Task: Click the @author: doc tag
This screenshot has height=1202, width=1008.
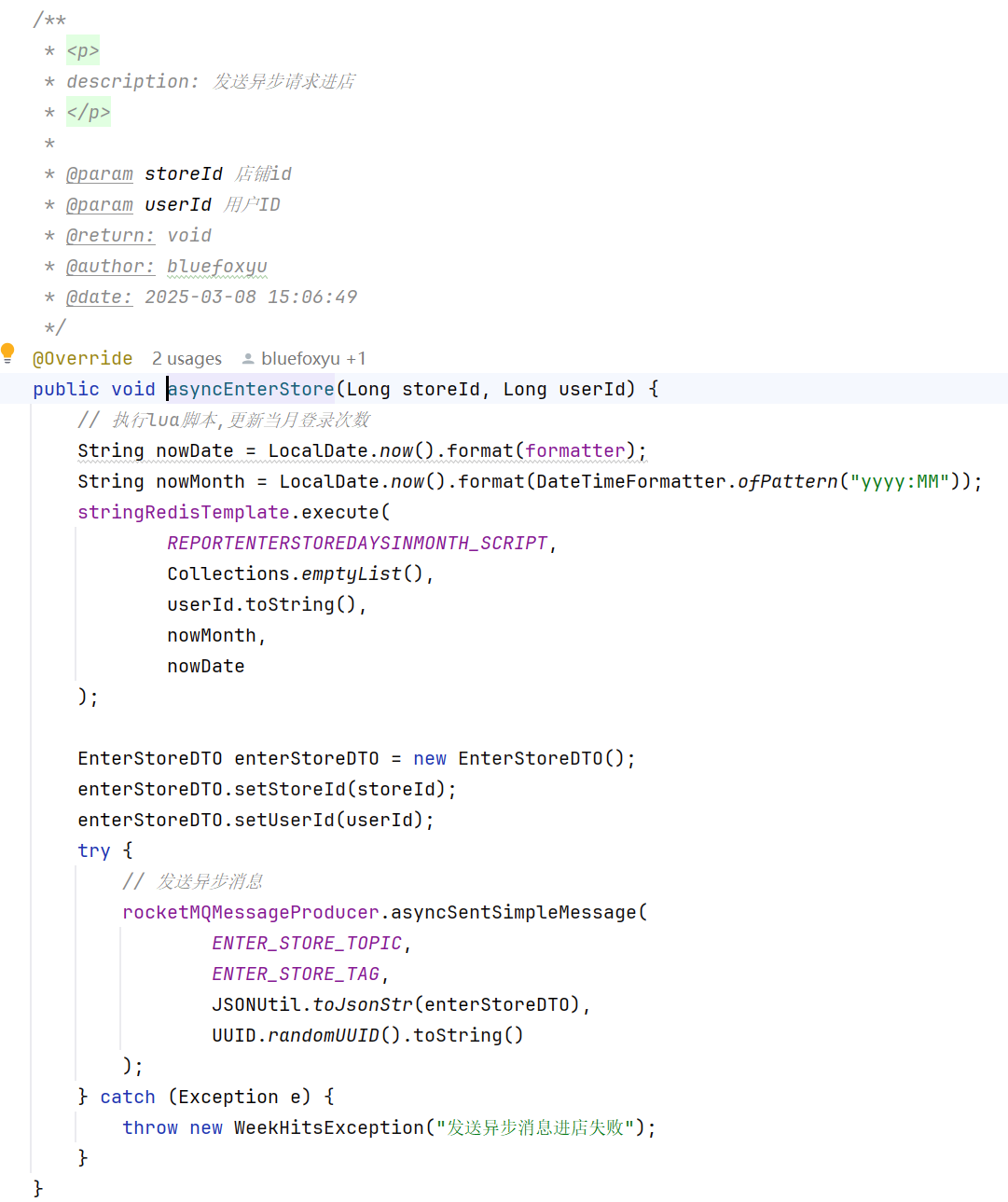Action: [x=110, y=267]
